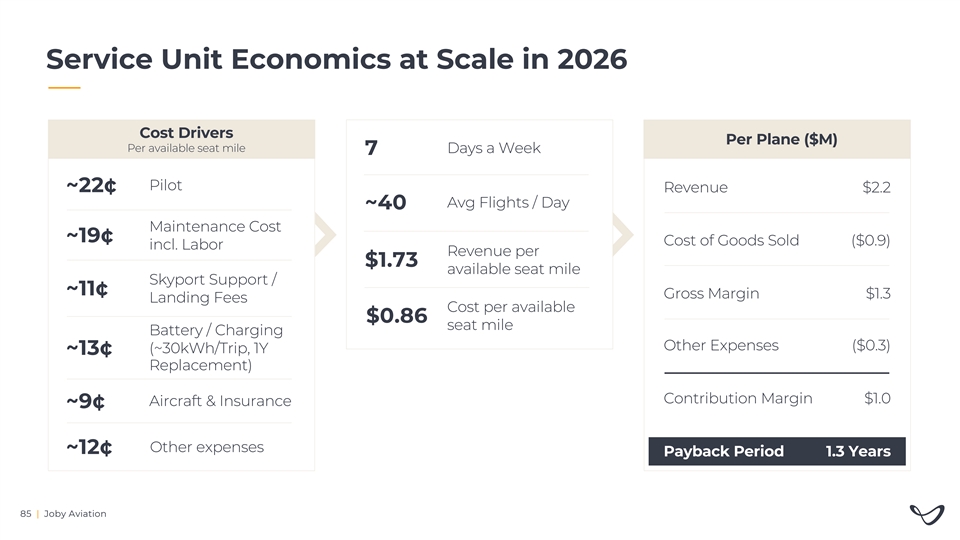Click the Skyport Support / Landing Fees text
The width and height of the screenshot is (960, 540).
tap(212, 288)
